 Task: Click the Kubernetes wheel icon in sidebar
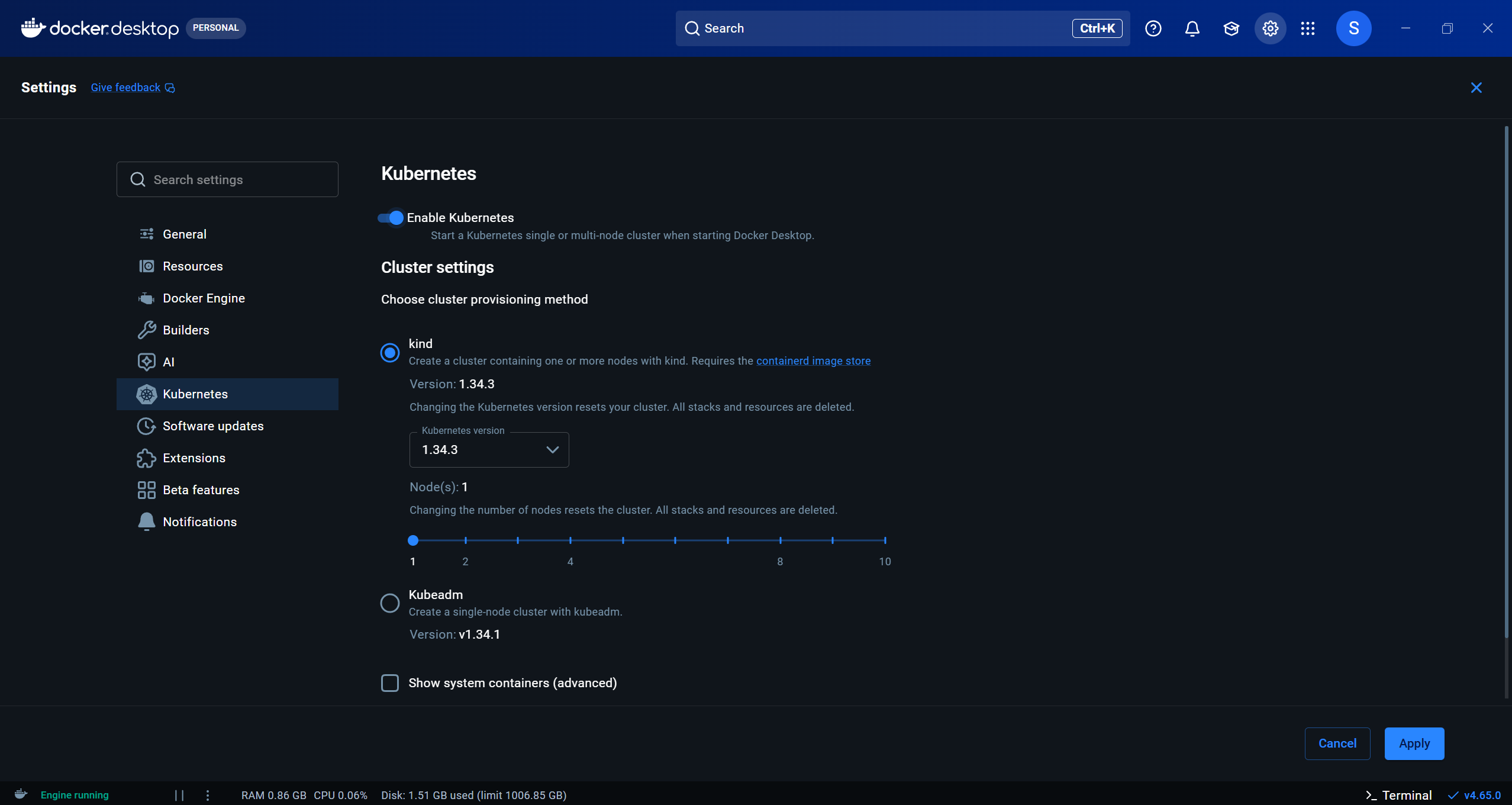tap(146, 394)
